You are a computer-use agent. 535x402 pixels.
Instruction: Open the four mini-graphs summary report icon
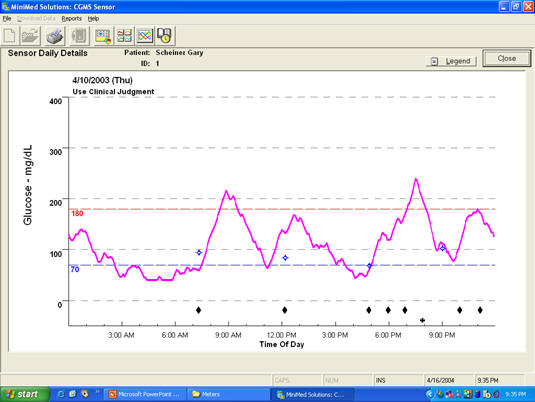(x=124, y=35)
